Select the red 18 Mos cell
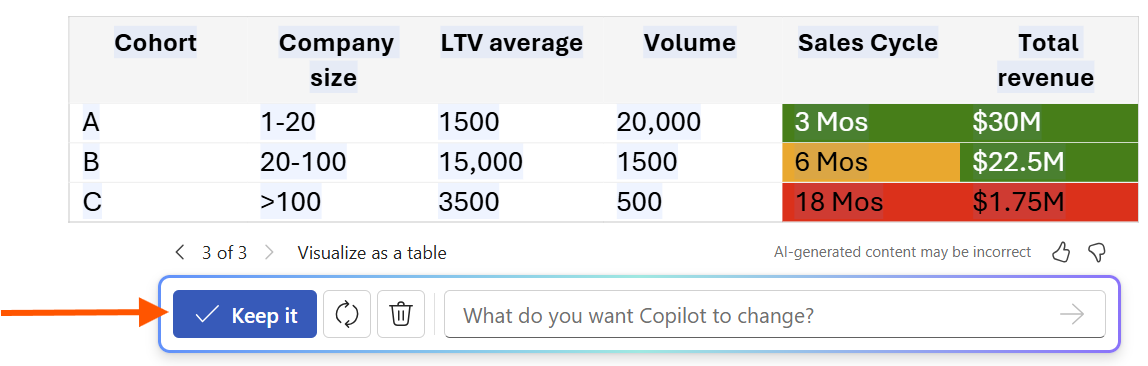 [871, 202]
